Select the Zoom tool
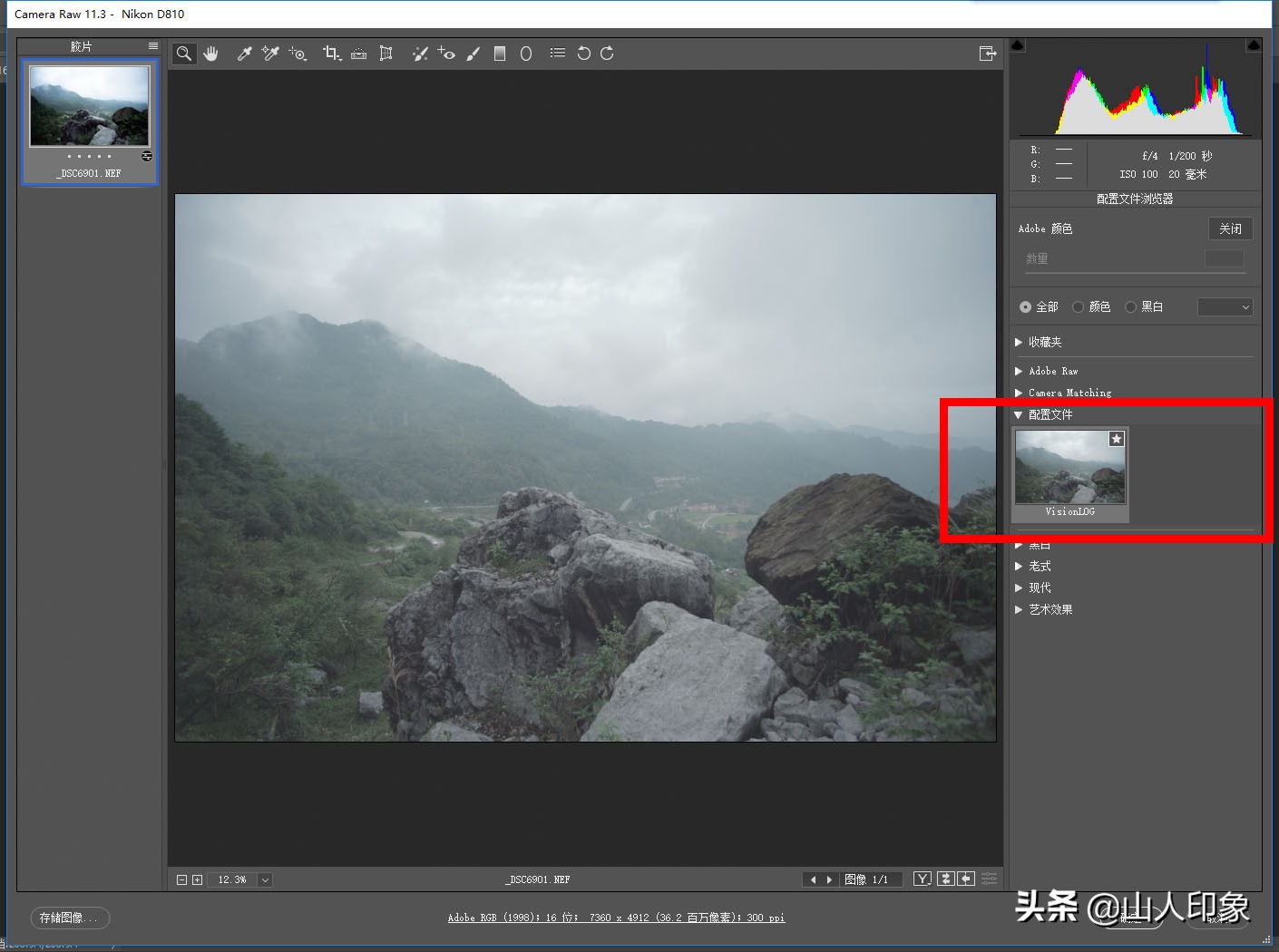The image size is (1279, 952). (184, 53)
